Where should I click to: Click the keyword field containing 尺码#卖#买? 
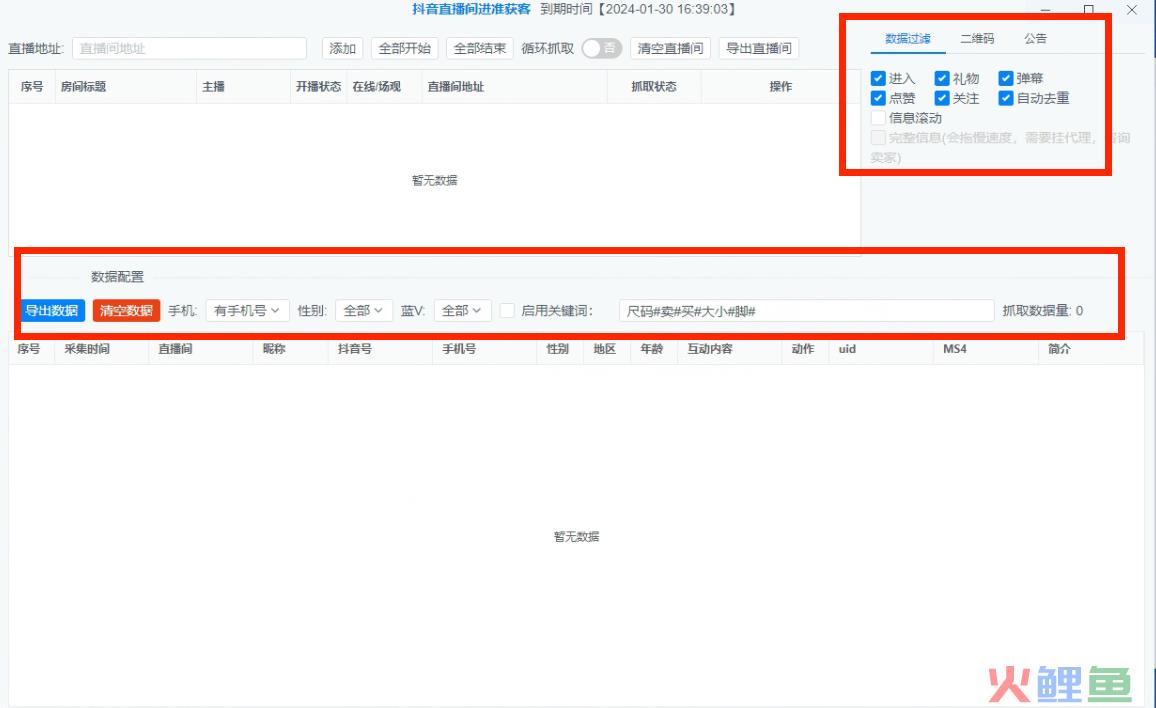[806, 310]
